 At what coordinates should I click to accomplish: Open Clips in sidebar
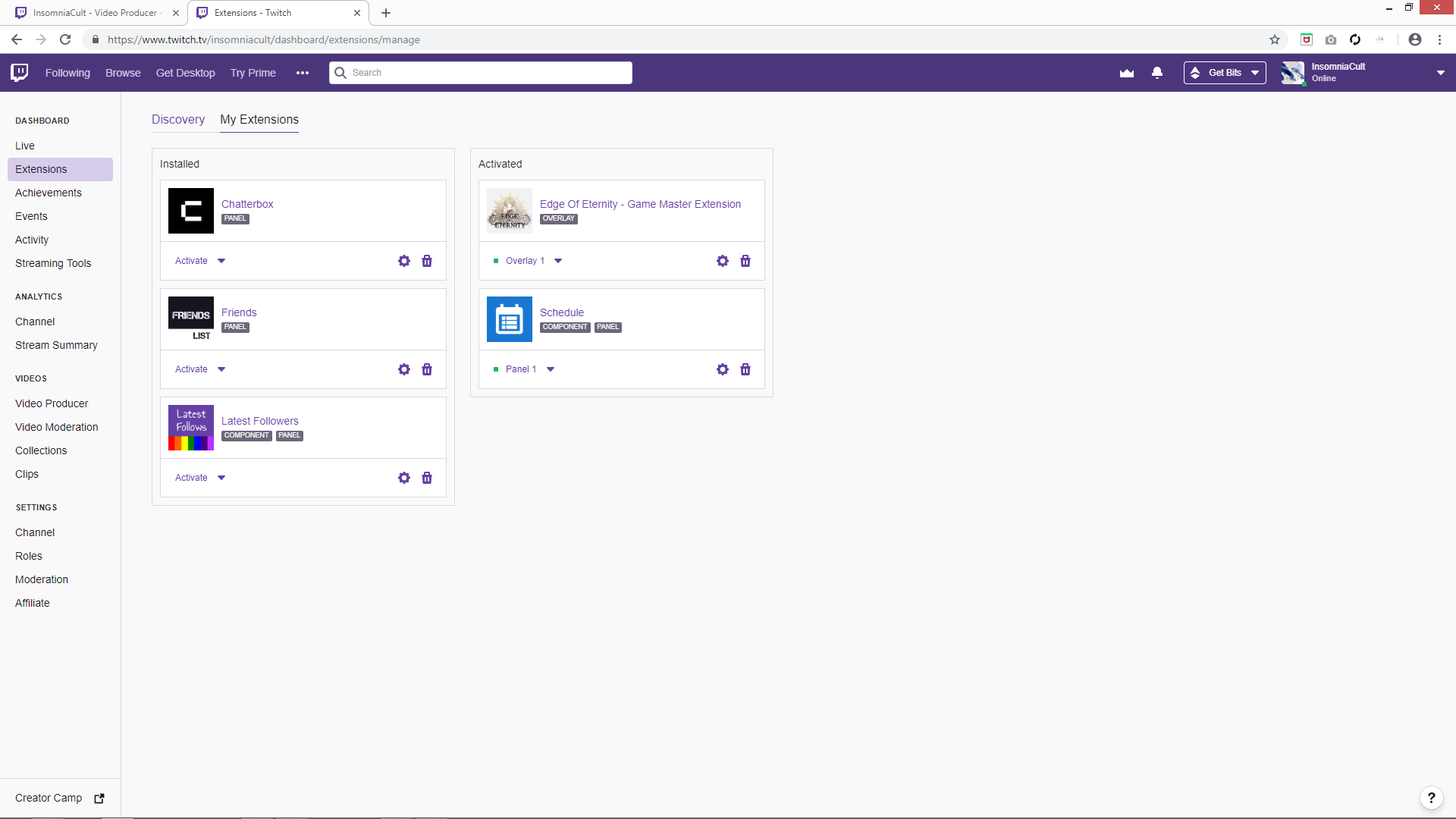[27, 474]
